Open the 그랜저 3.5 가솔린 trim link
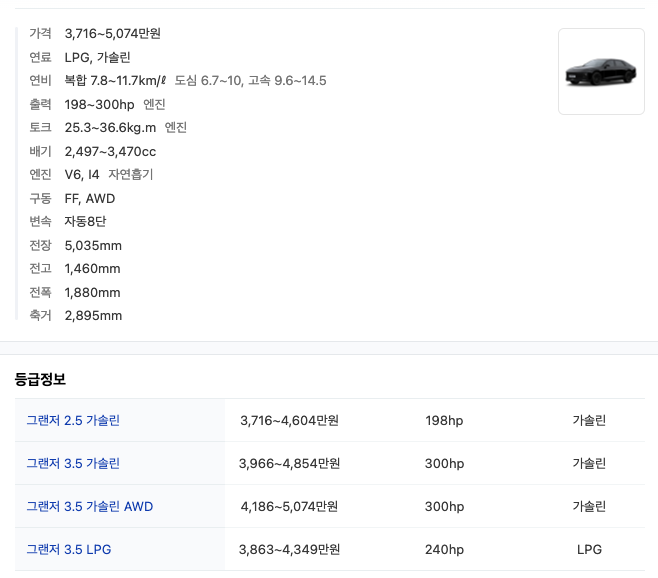 [x=73, y=463]
